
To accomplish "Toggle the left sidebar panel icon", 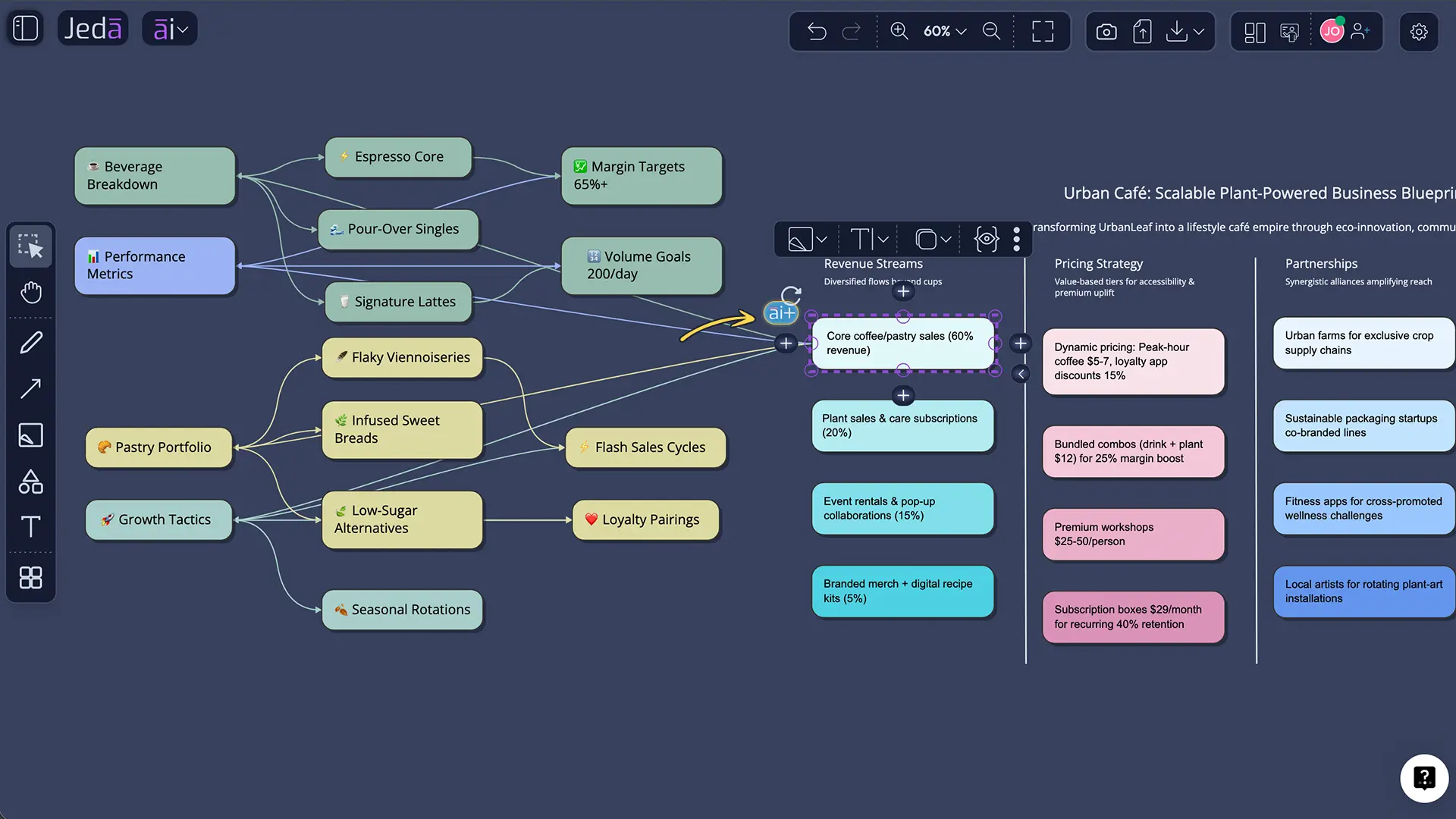I will click(25, 29).
